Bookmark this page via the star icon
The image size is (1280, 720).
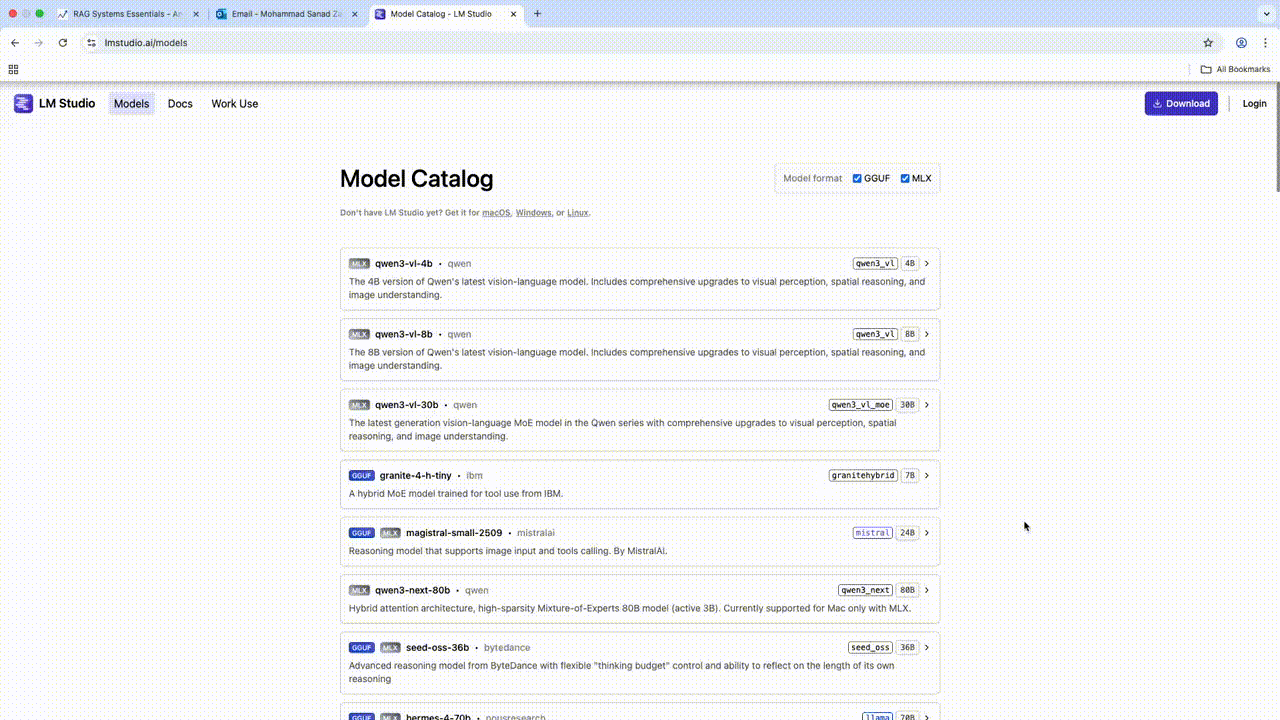click(1208, 43)
